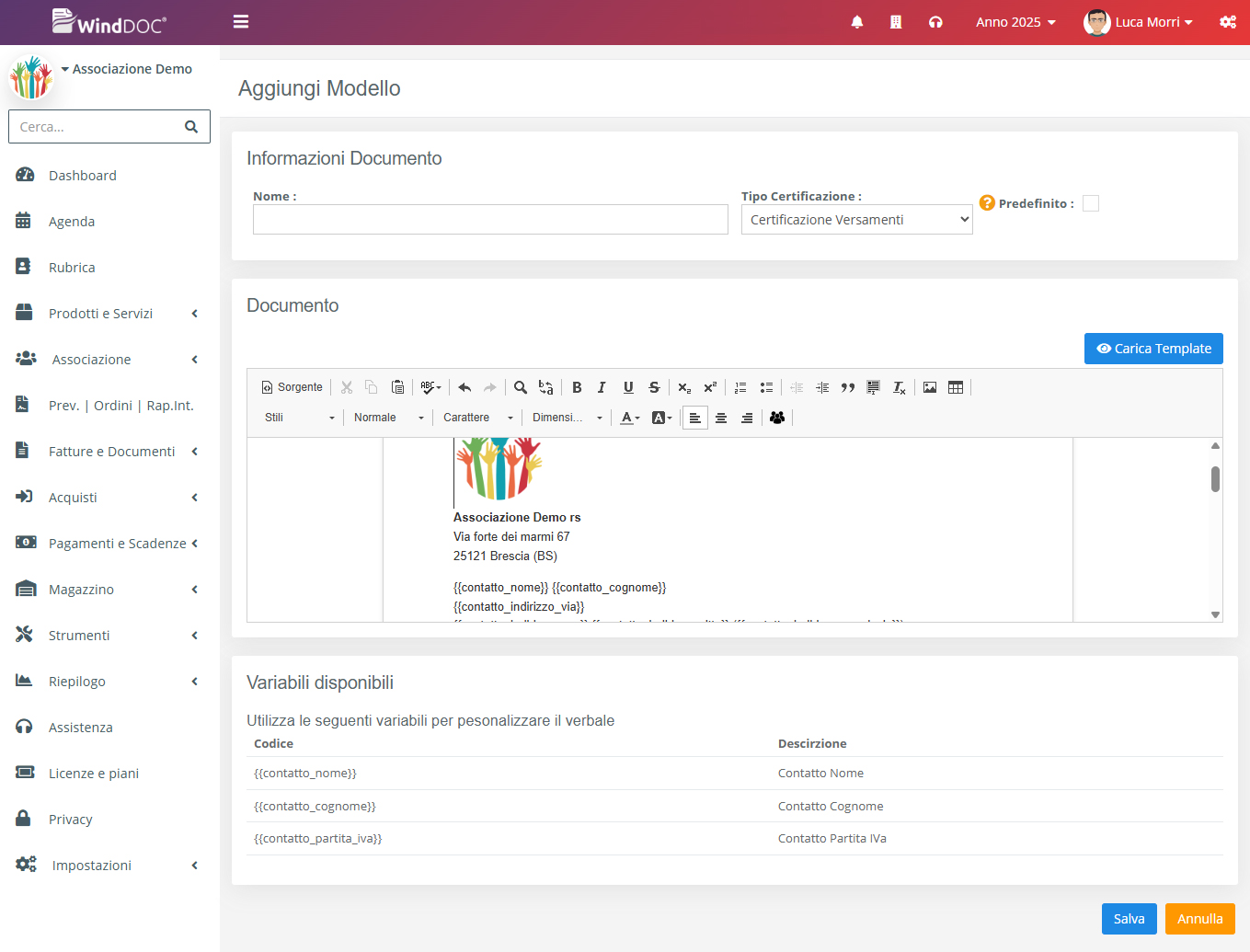Toggle bold formatting in the editor
1250x952 pixels.
[x=577, y=387]
